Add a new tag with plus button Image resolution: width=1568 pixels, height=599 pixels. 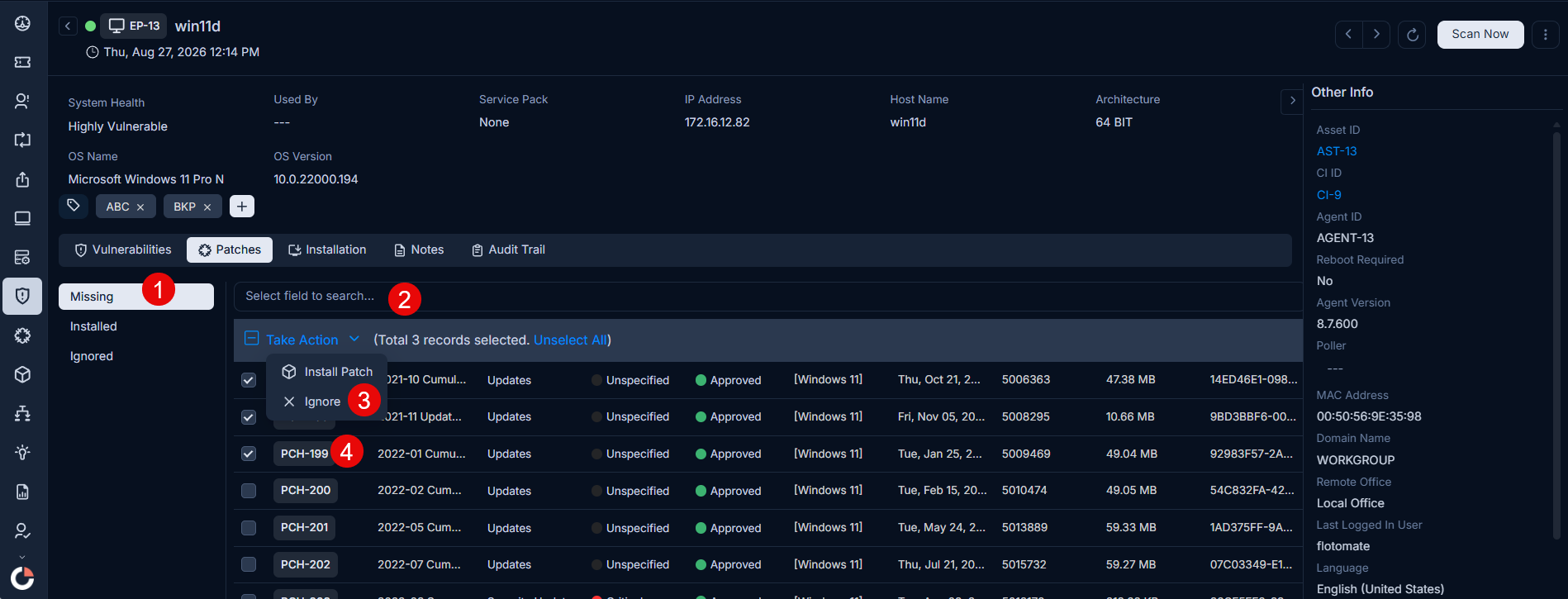pos(241,207)
